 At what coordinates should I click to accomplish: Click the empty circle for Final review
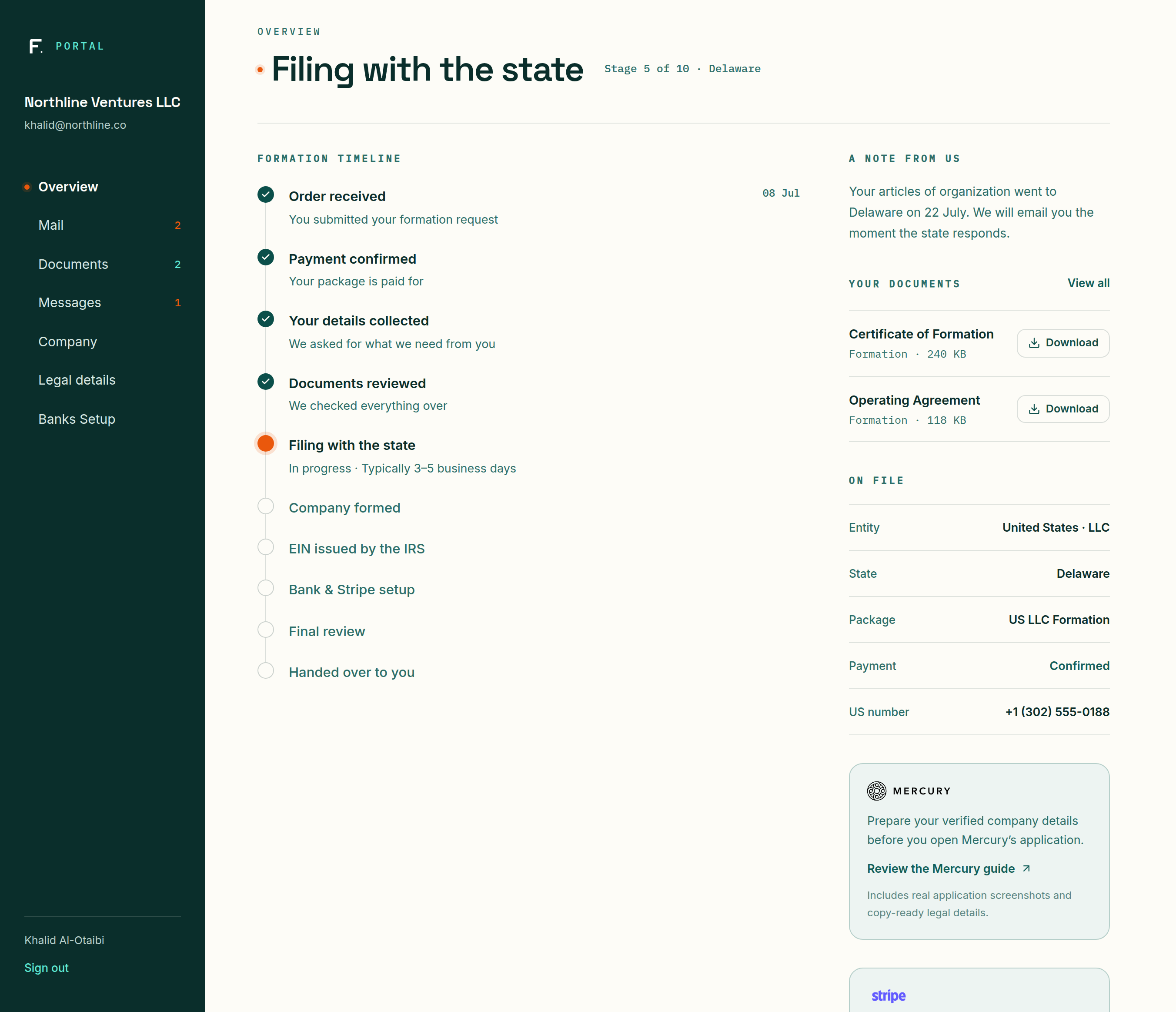[x=266, y=629]
